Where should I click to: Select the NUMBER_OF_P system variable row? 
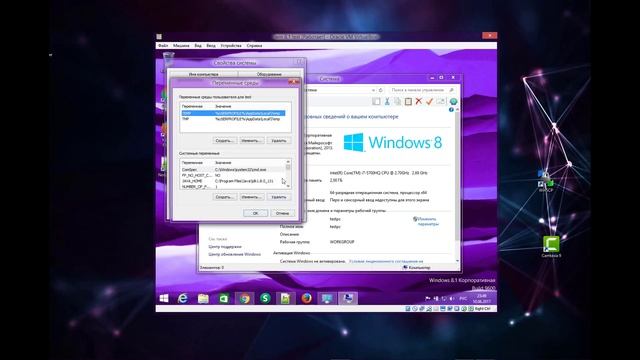coord(233,187)
